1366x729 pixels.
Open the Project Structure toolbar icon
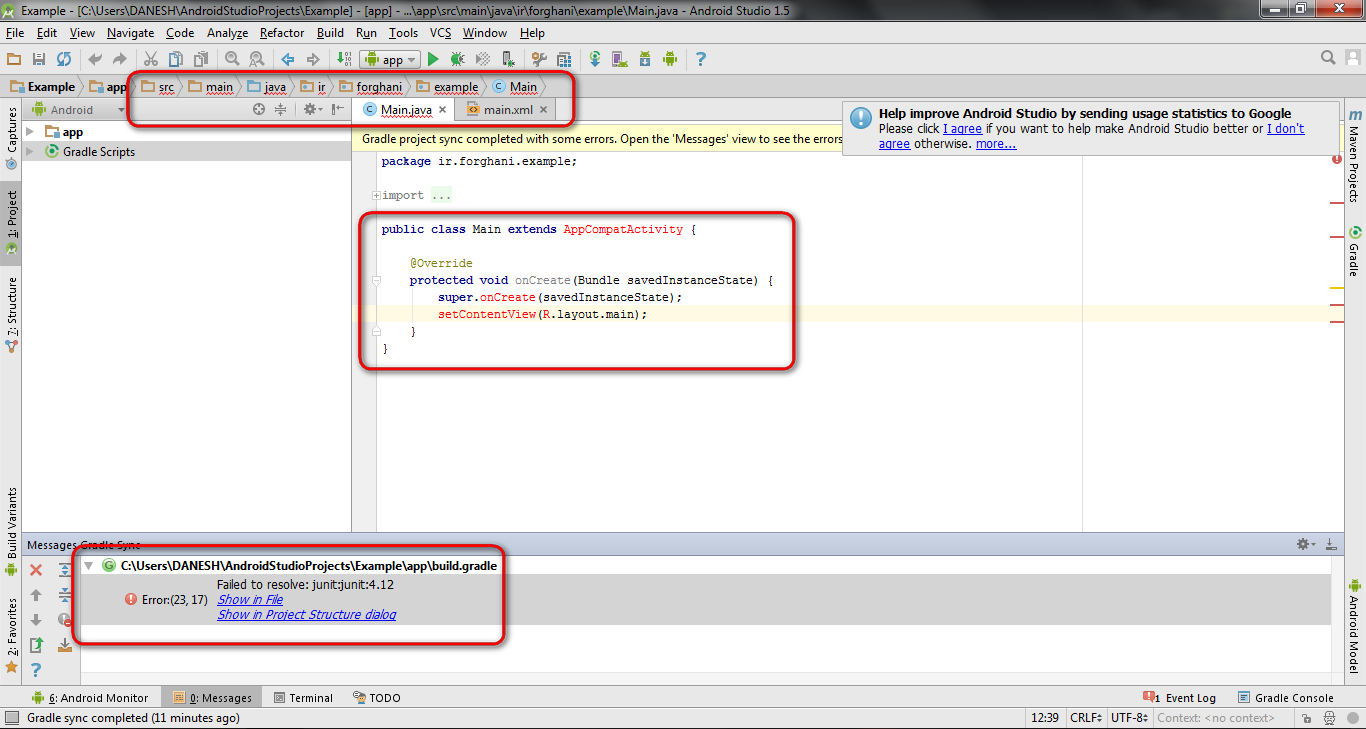point(564,60)
